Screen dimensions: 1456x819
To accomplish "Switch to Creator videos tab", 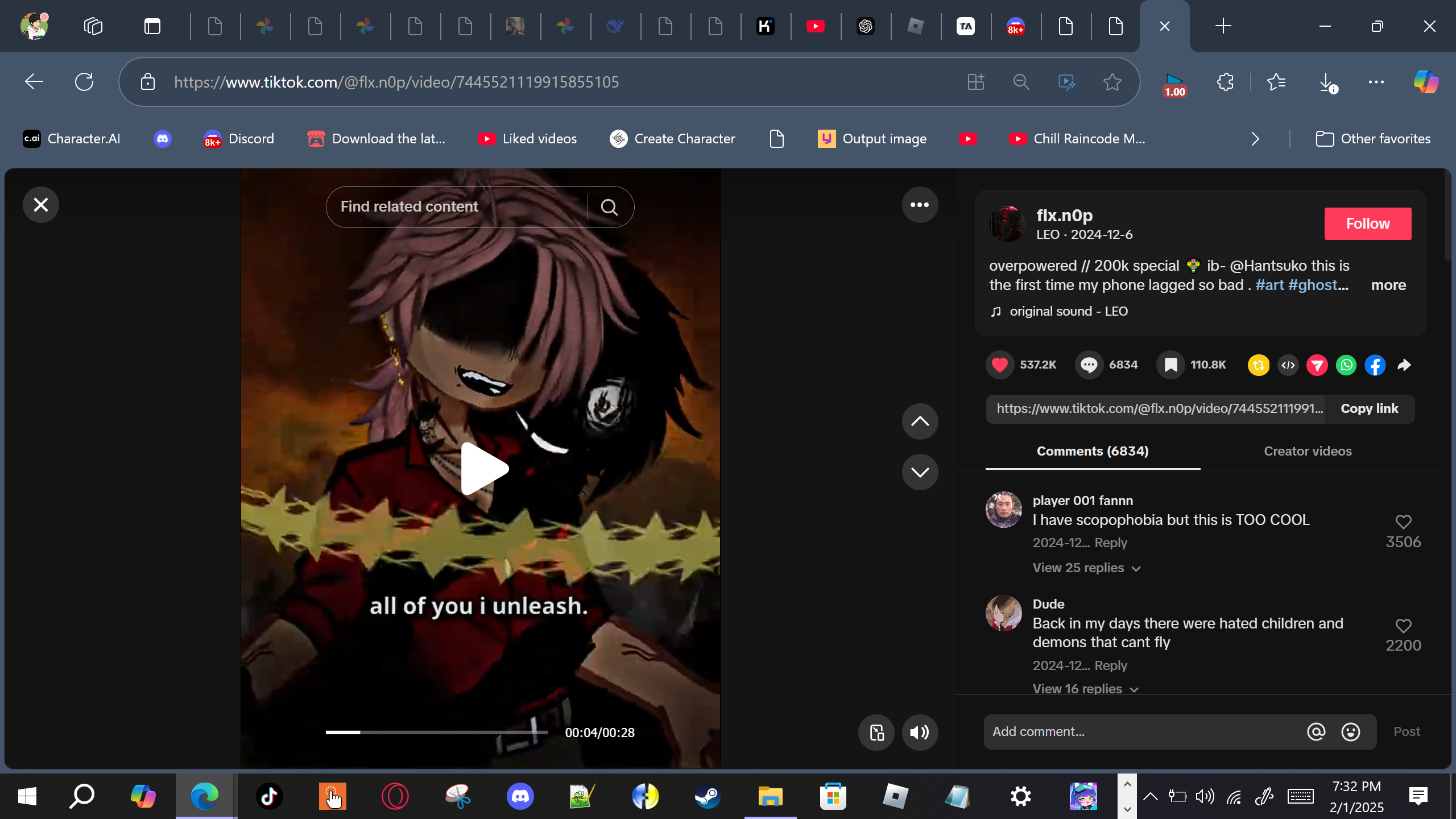I will pyautogui.click(x=1307, y=451).
